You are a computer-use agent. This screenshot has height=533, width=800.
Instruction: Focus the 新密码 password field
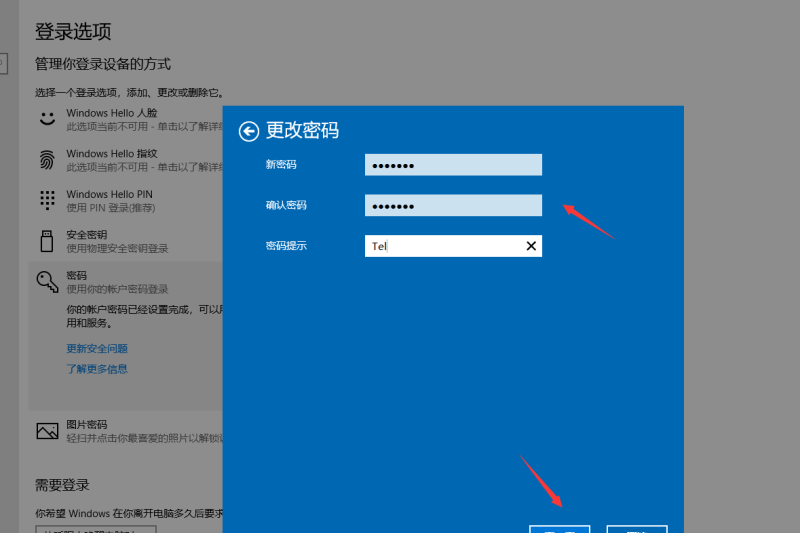[453, 165]
